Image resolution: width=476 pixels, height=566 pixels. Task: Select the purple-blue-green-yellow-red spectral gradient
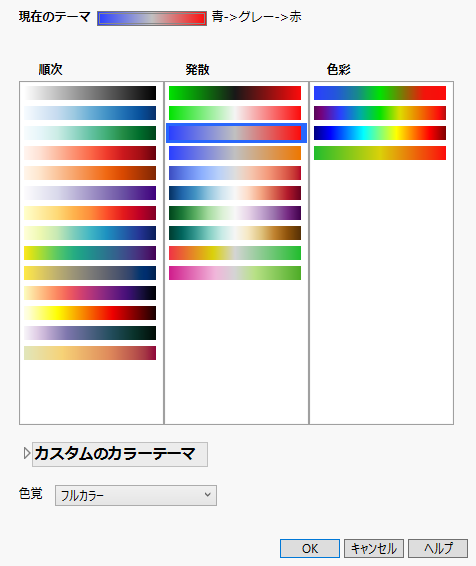click(380, 113)
